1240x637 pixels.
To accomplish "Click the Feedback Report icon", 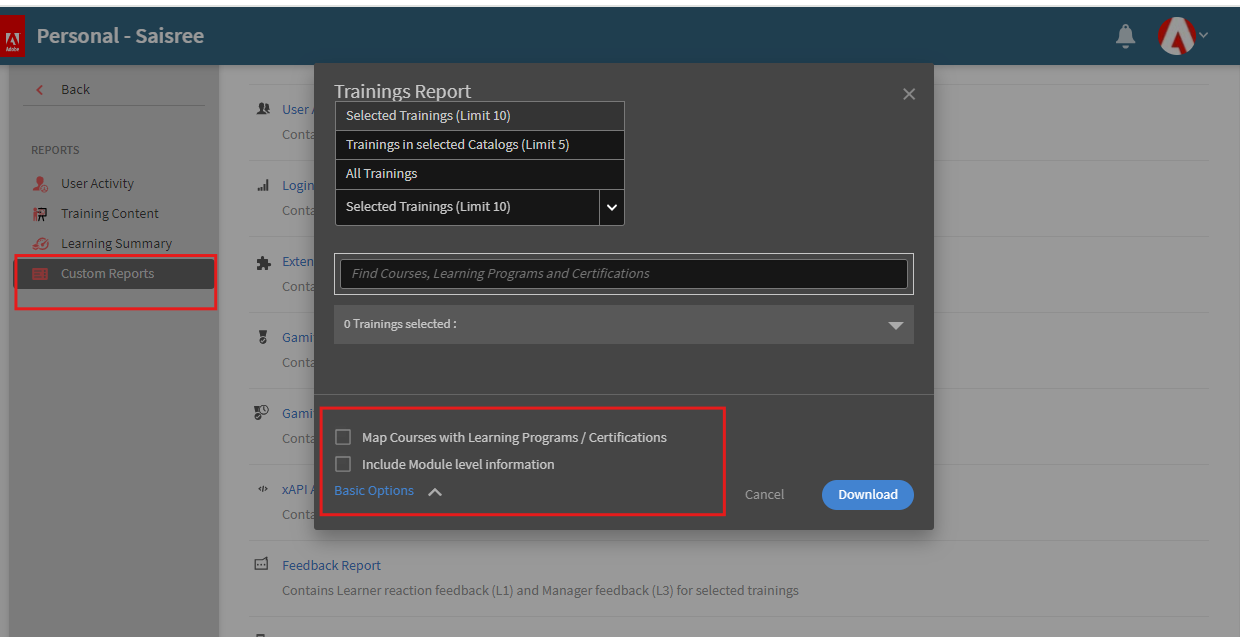I will [261, 565].
